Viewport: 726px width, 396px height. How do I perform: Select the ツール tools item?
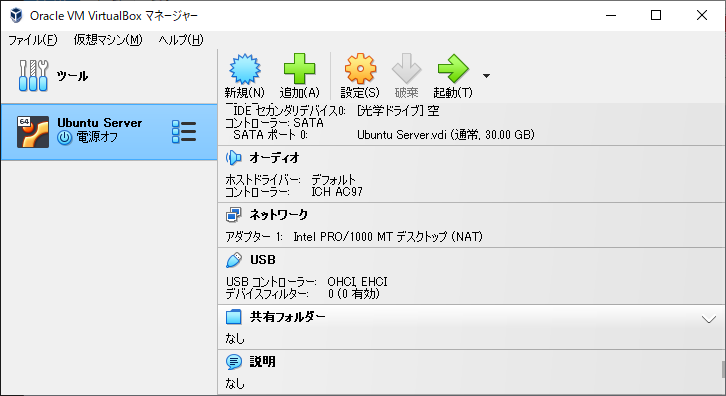(109, 75)
